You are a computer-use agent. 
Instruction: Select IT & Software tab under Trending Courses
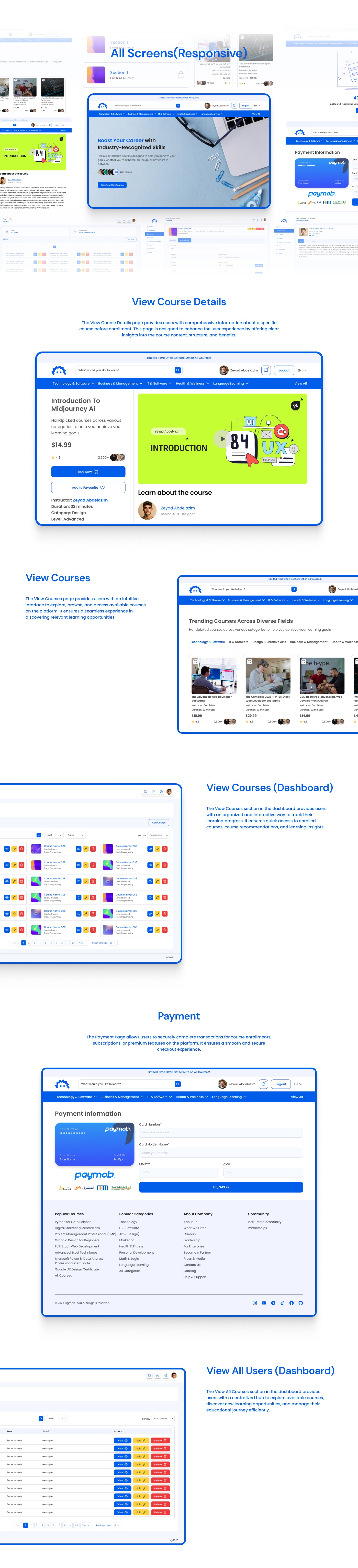239,642
